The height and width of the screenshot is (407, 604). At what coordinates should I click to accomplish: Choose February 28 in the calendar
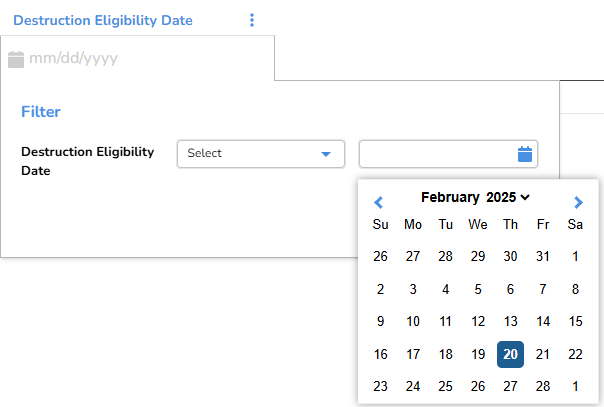click(543, 386)
